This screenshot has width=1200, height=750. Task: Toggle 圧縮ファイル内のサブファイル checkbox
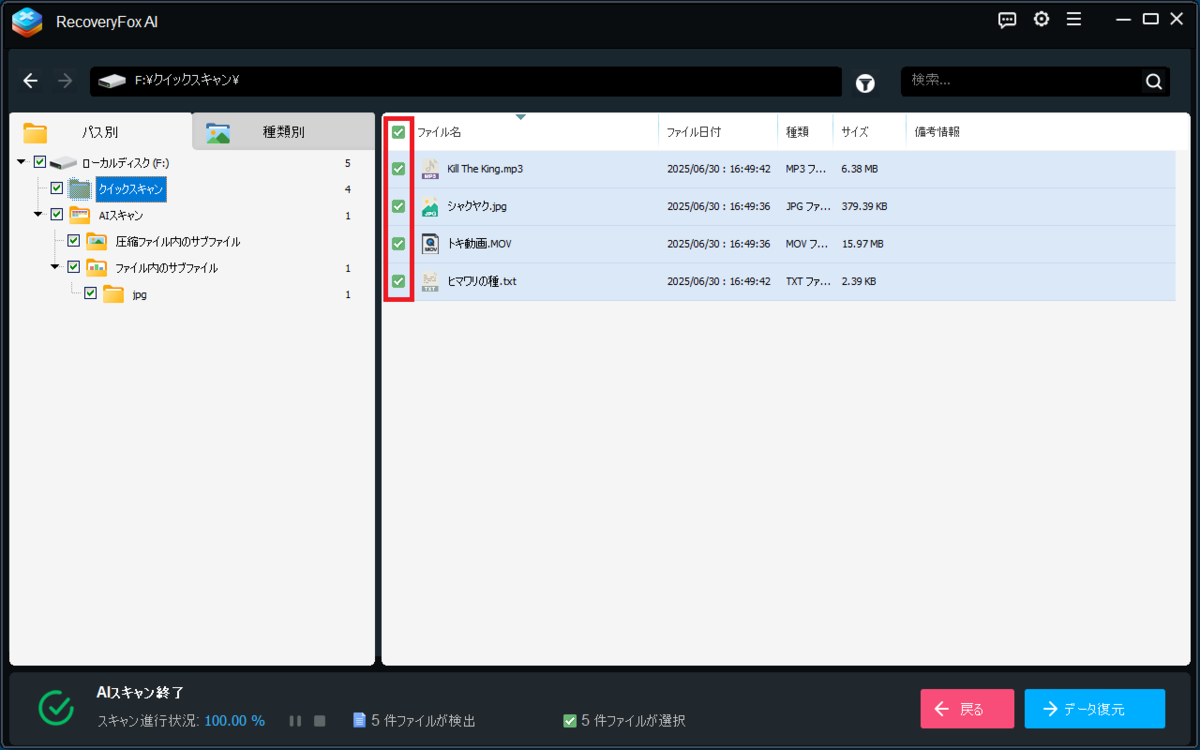point(74,241)
